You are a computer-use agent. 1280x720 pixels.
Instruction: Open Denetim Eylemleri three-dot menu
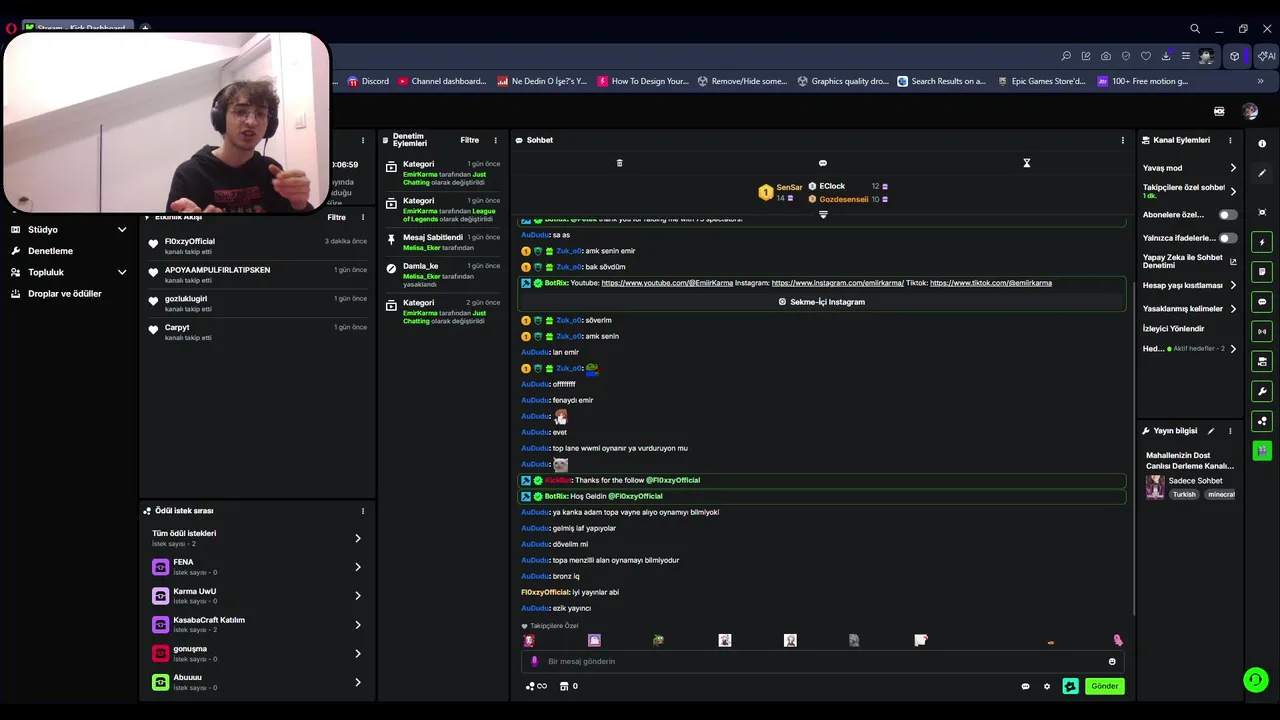[495, 140]
